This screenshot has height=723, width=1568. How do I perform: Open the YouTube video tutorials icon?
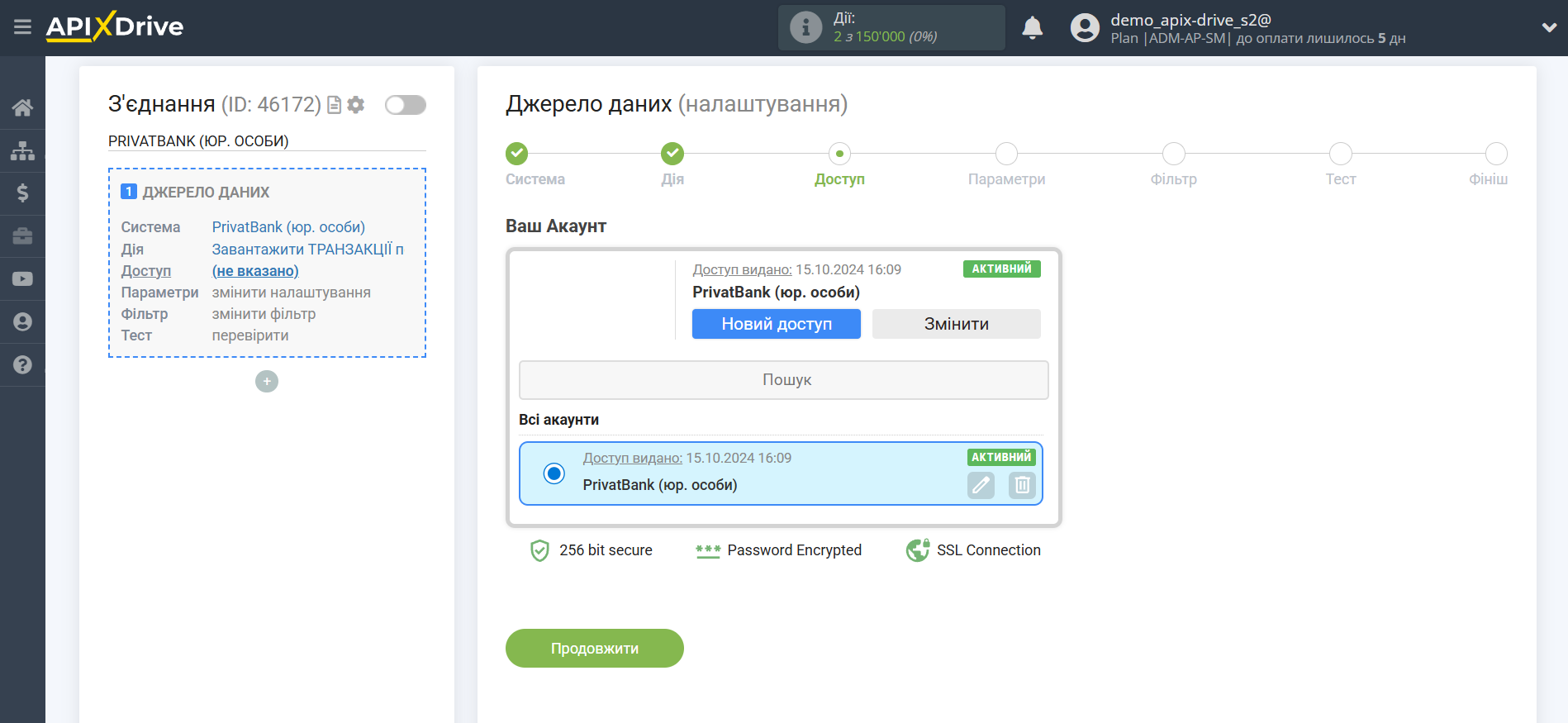[22, 279]
